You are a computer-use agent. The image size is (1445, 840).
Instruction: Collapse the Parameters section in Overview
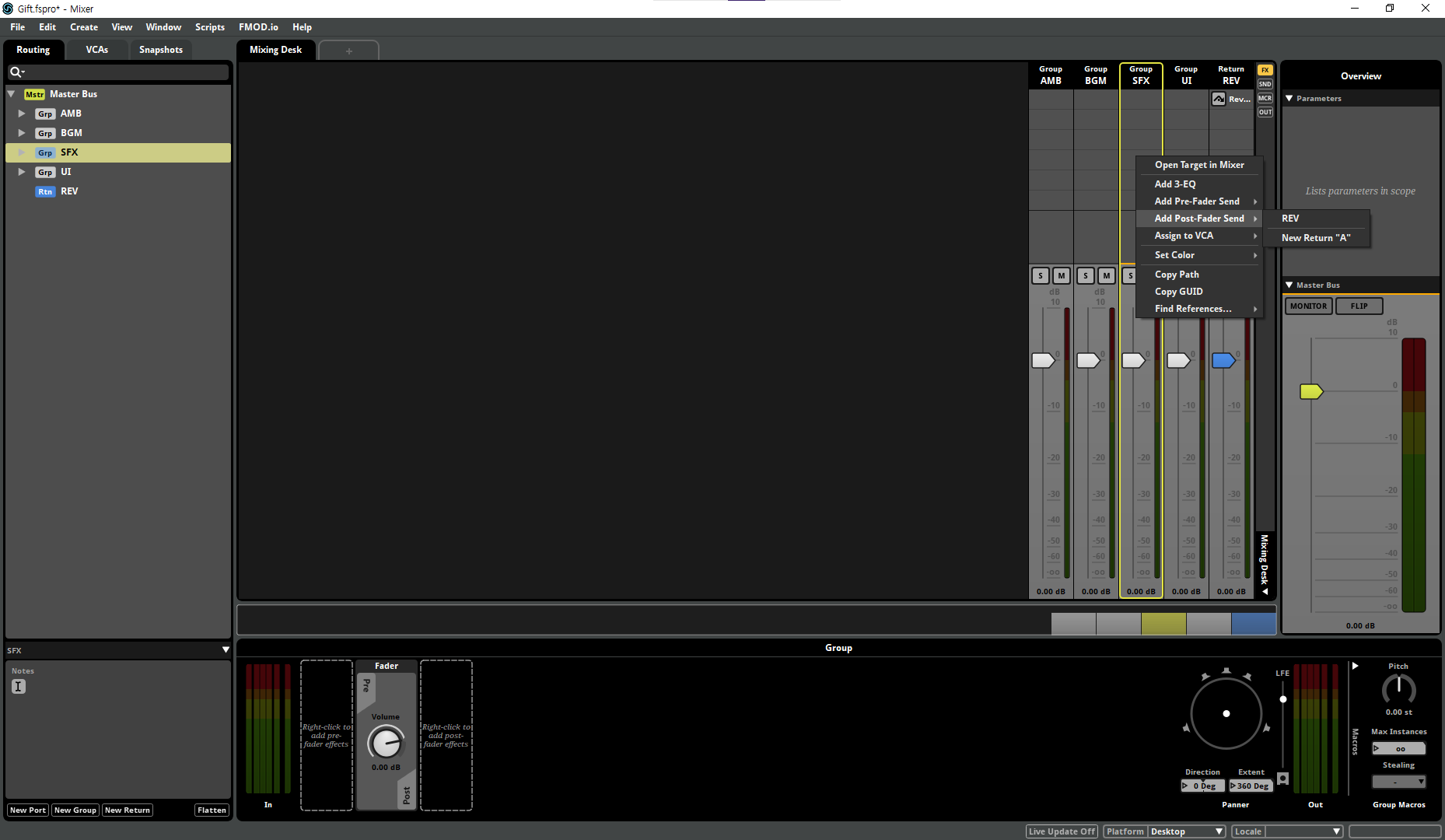click(x=1289, y=99)
